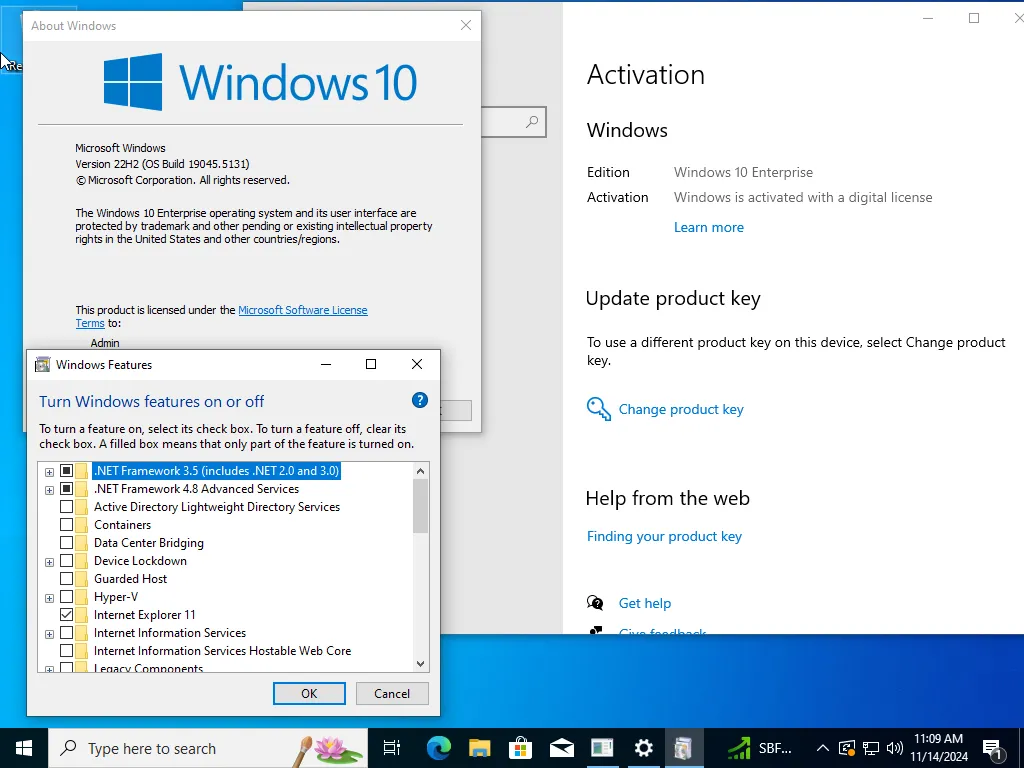1024x768 pixels.
Task: Open the Microsoft Store from the taskbar
Action: (520, 747)
